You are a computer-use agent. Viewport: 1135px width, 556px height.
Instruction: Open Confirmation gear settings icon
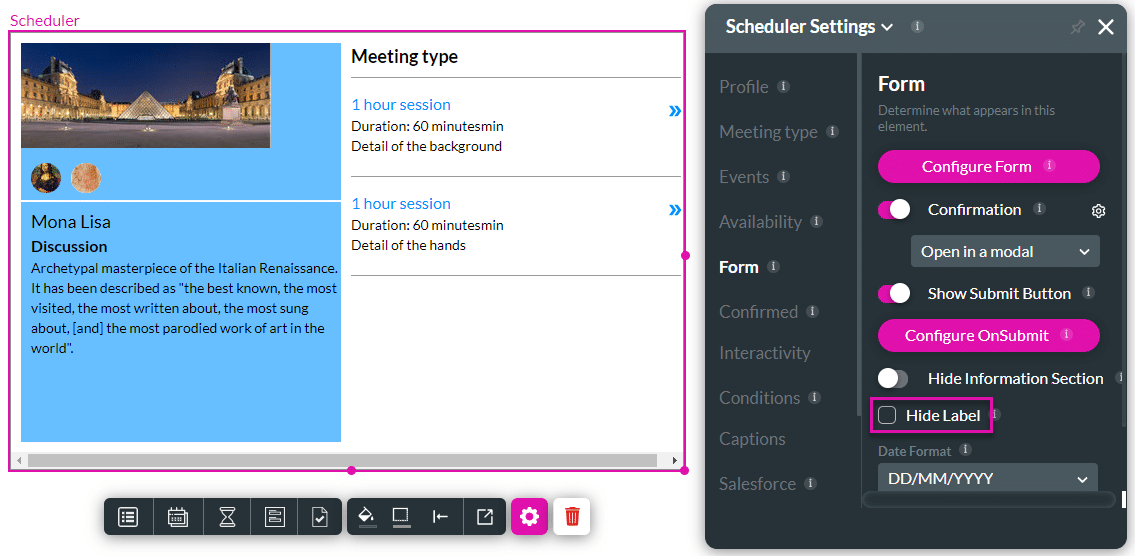[1098, 211]
